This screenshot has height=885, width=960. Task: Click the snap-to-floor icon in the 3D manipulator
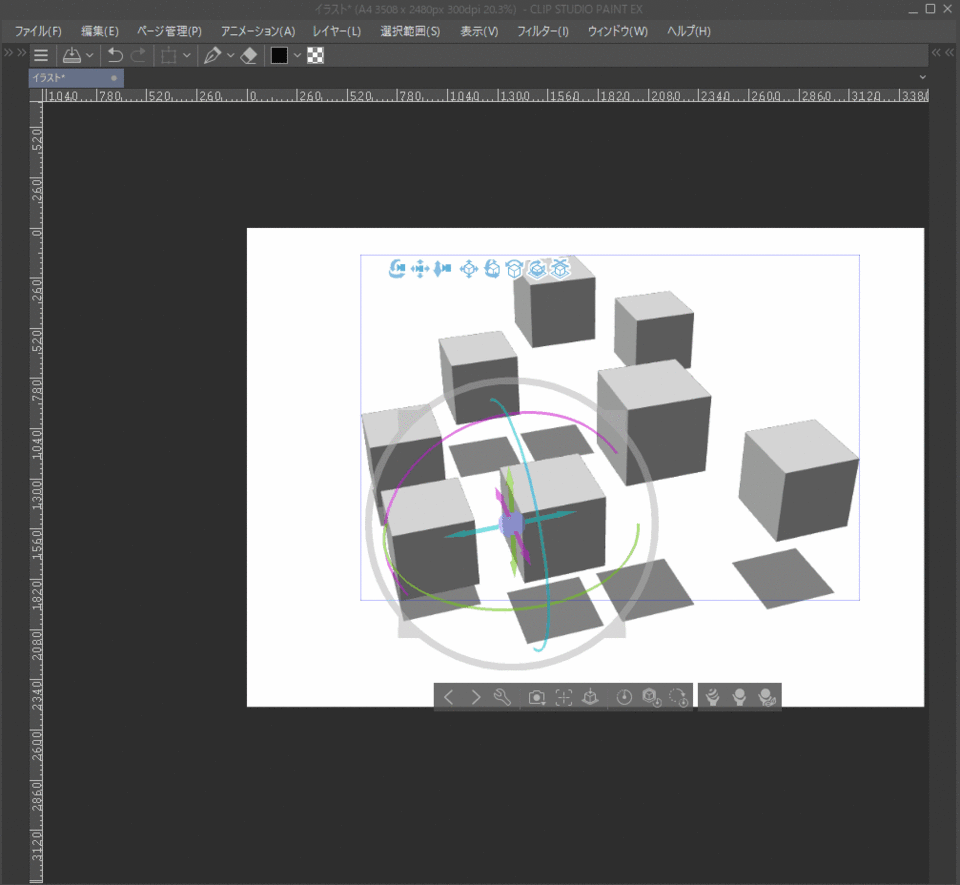pos(561,268)
